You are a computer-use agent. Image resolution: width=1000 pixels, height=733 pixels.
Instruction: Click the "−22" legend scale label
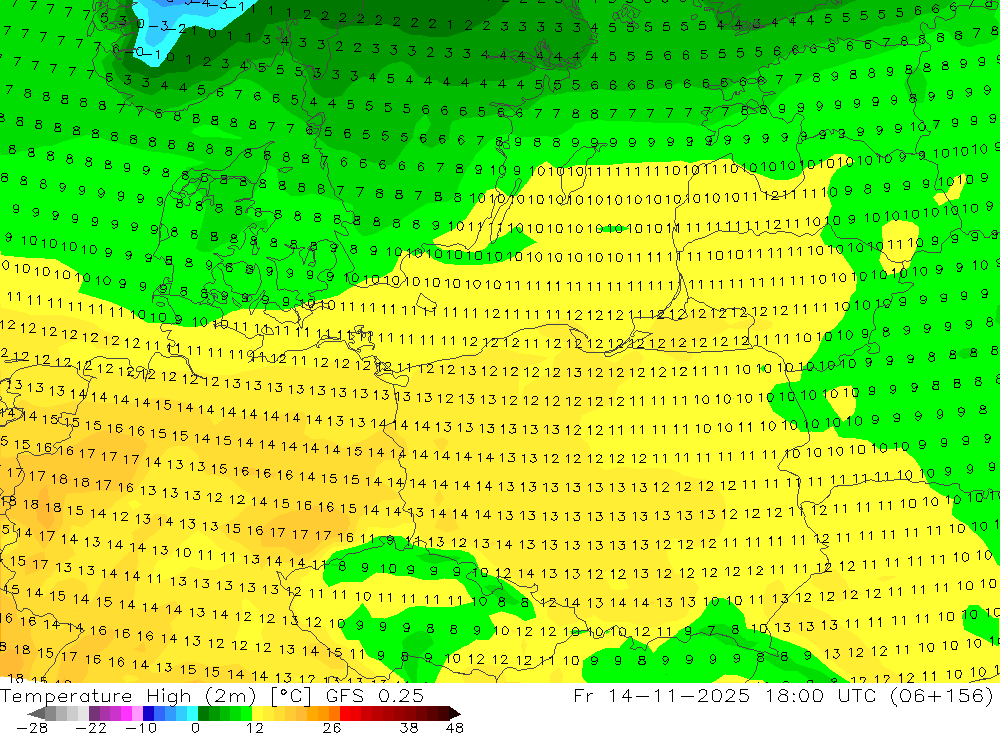[91, 727]
